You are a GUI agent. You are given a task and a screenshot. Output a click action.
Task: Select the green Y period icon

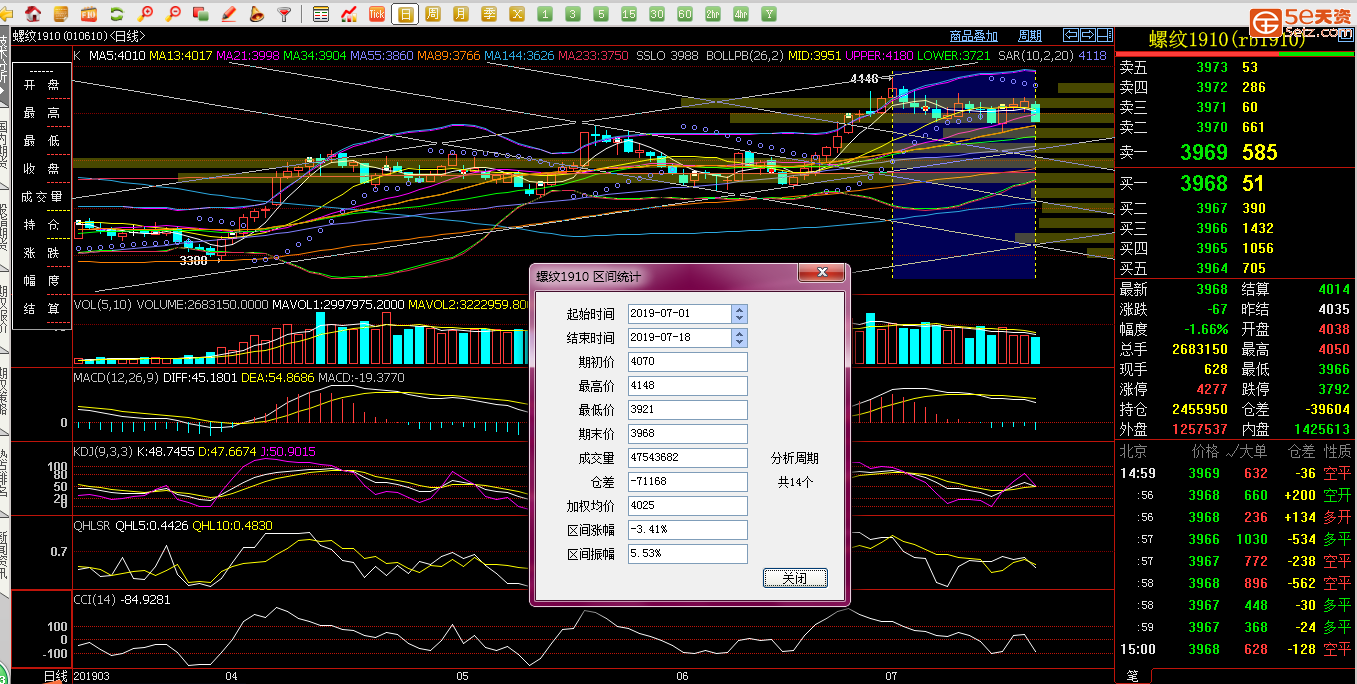769,14
